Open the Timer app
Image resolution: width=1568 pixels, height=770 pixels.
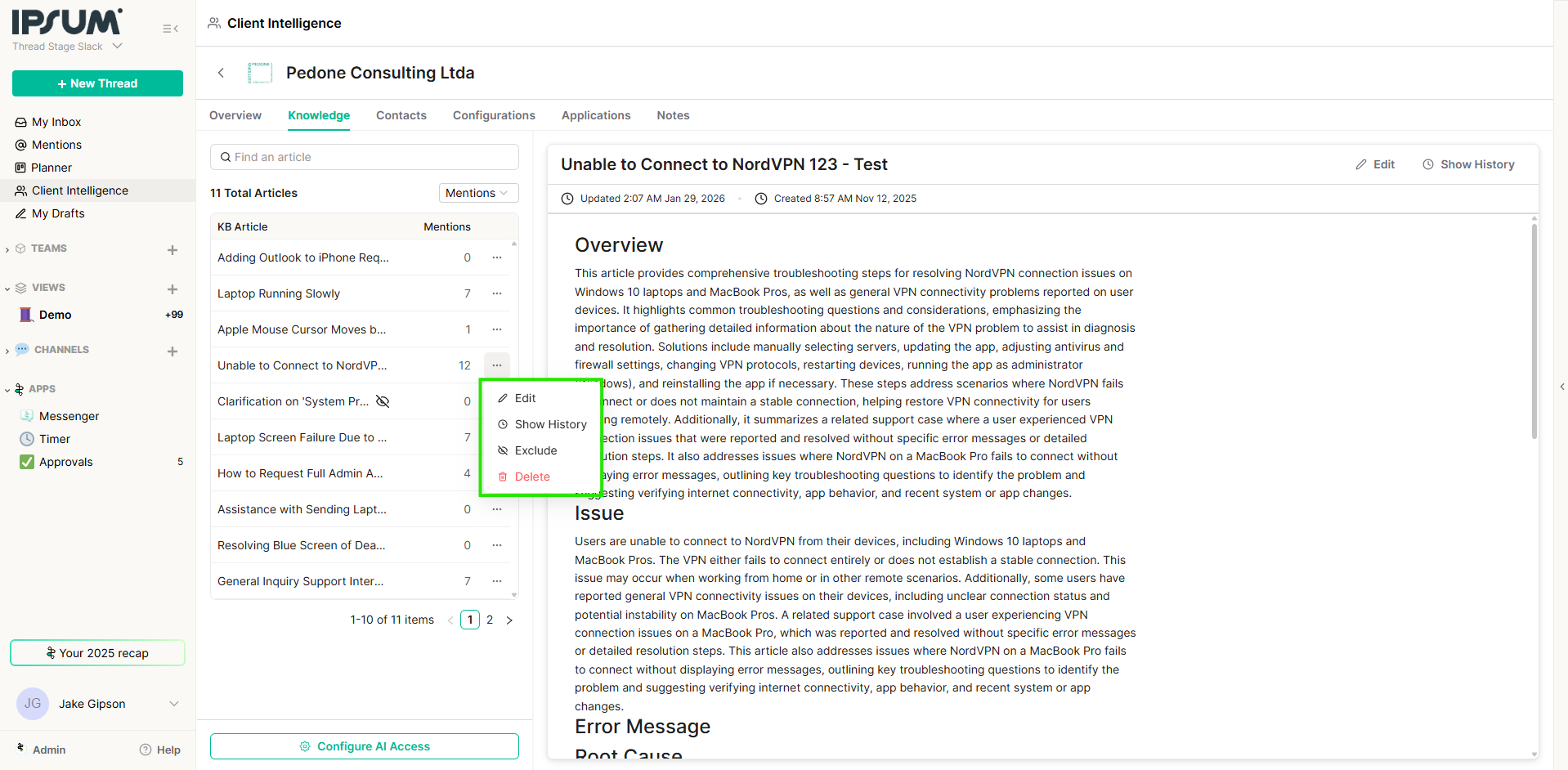55,439
